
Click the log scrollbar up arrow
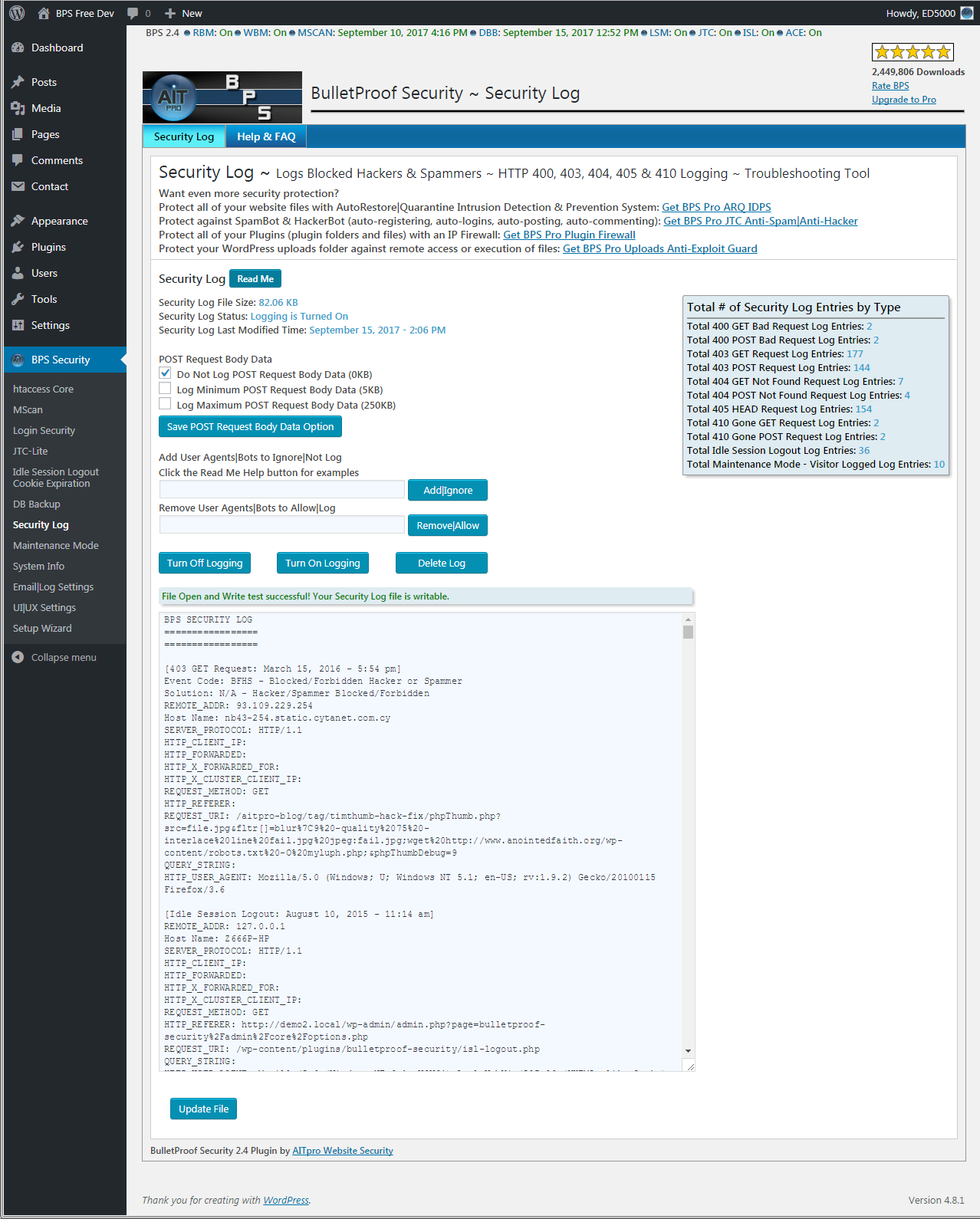click(689, 619)
